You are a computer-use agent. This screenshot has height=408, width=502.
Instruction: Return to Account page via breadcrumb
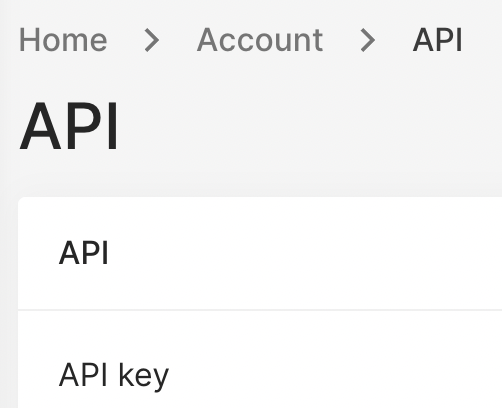[x=260, y=40]
